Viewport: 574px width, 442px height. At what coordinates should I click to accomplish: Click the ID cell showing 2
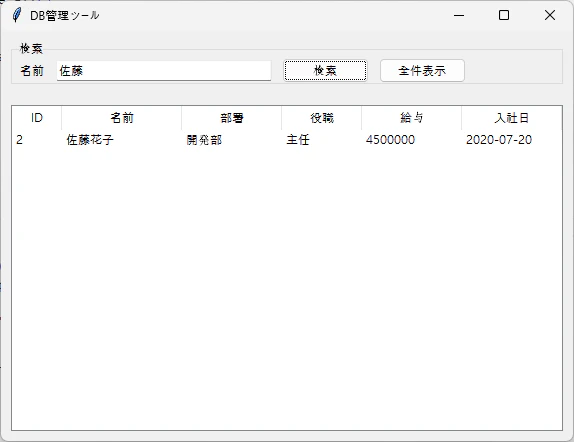click(x=19, y=140)
